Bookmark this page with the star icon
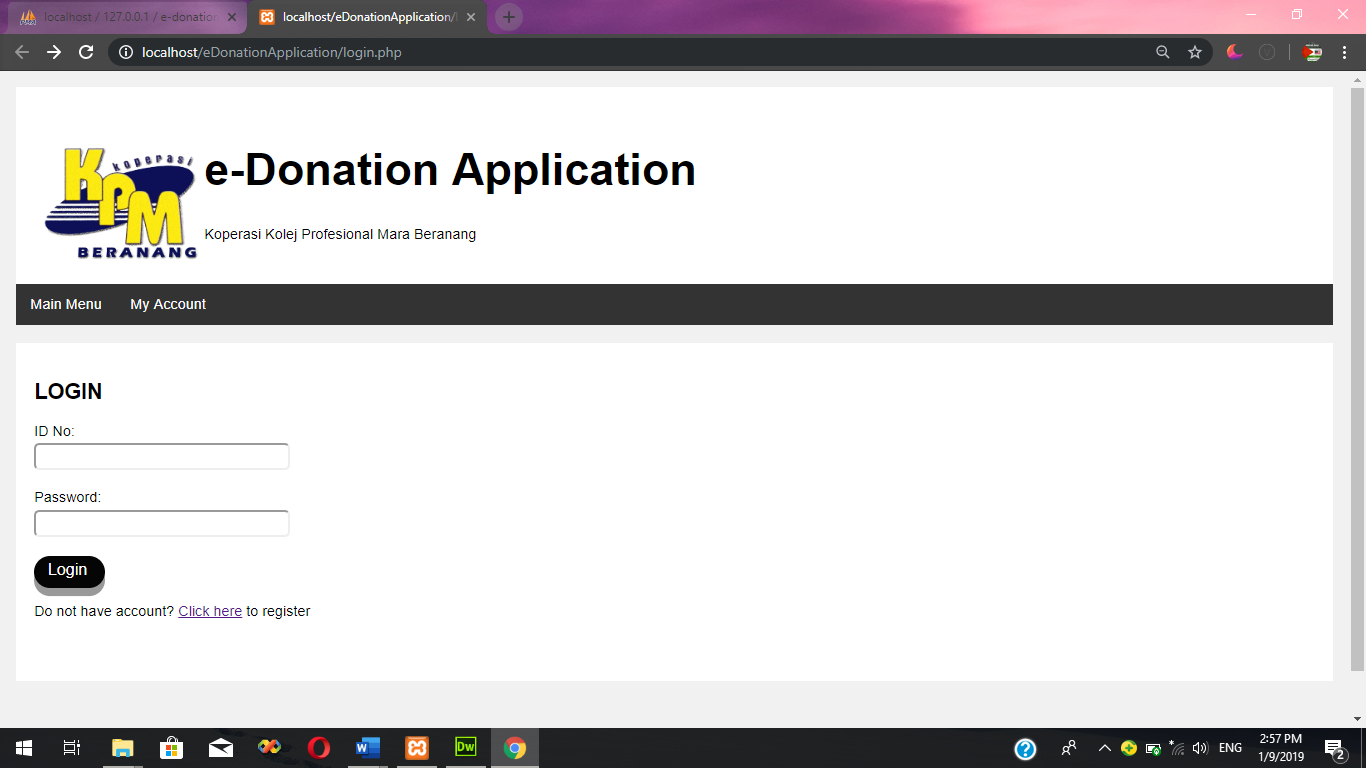1366x768 pixels. (1195, 51)
